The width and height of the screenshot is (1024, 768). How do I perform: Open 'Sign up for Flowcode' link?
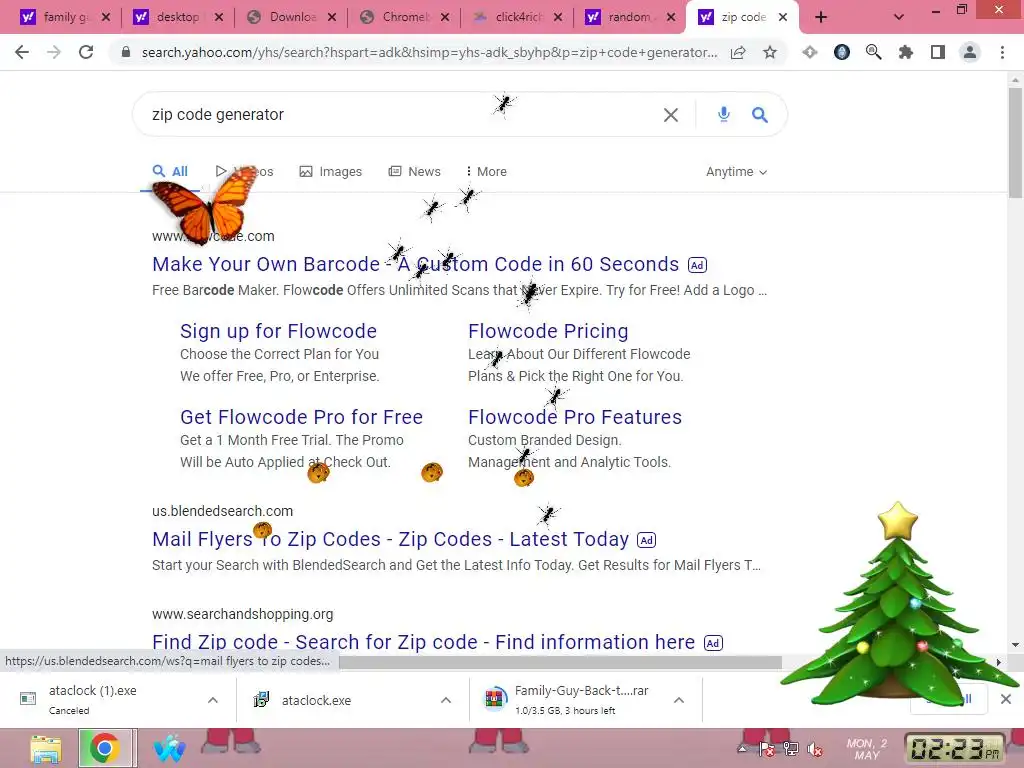278,331
